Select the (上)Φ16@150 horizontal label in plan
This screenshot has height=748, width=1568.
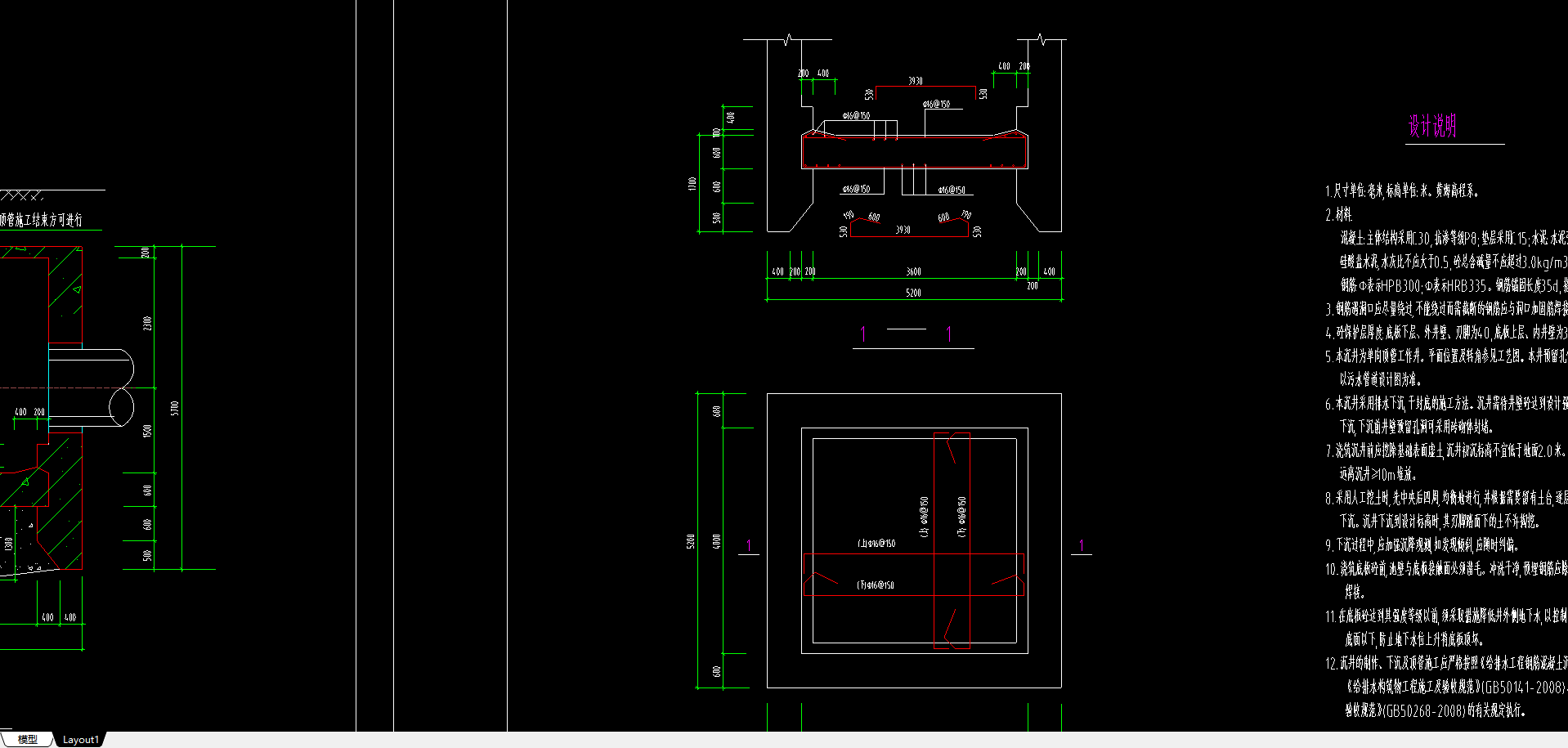coord(876,543)
